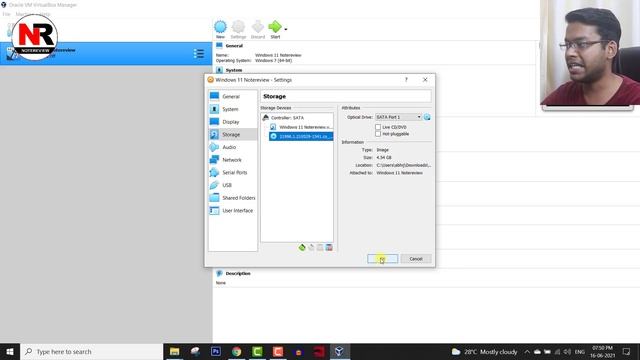Click Cancel button in Settings dialog
The image size is (640, 360).
(x=416, y=259)
